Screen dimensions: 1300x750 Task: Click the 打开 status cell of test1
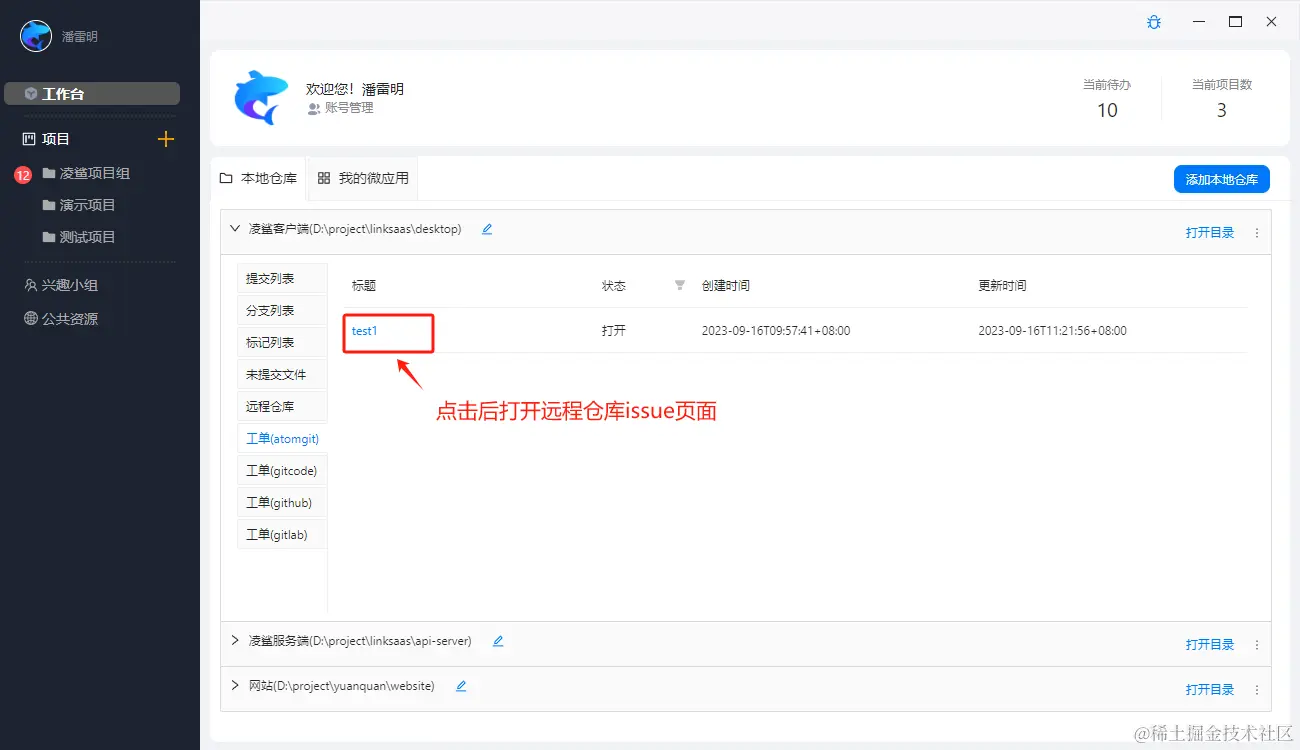pyautogui.click(x=614, y=331)
